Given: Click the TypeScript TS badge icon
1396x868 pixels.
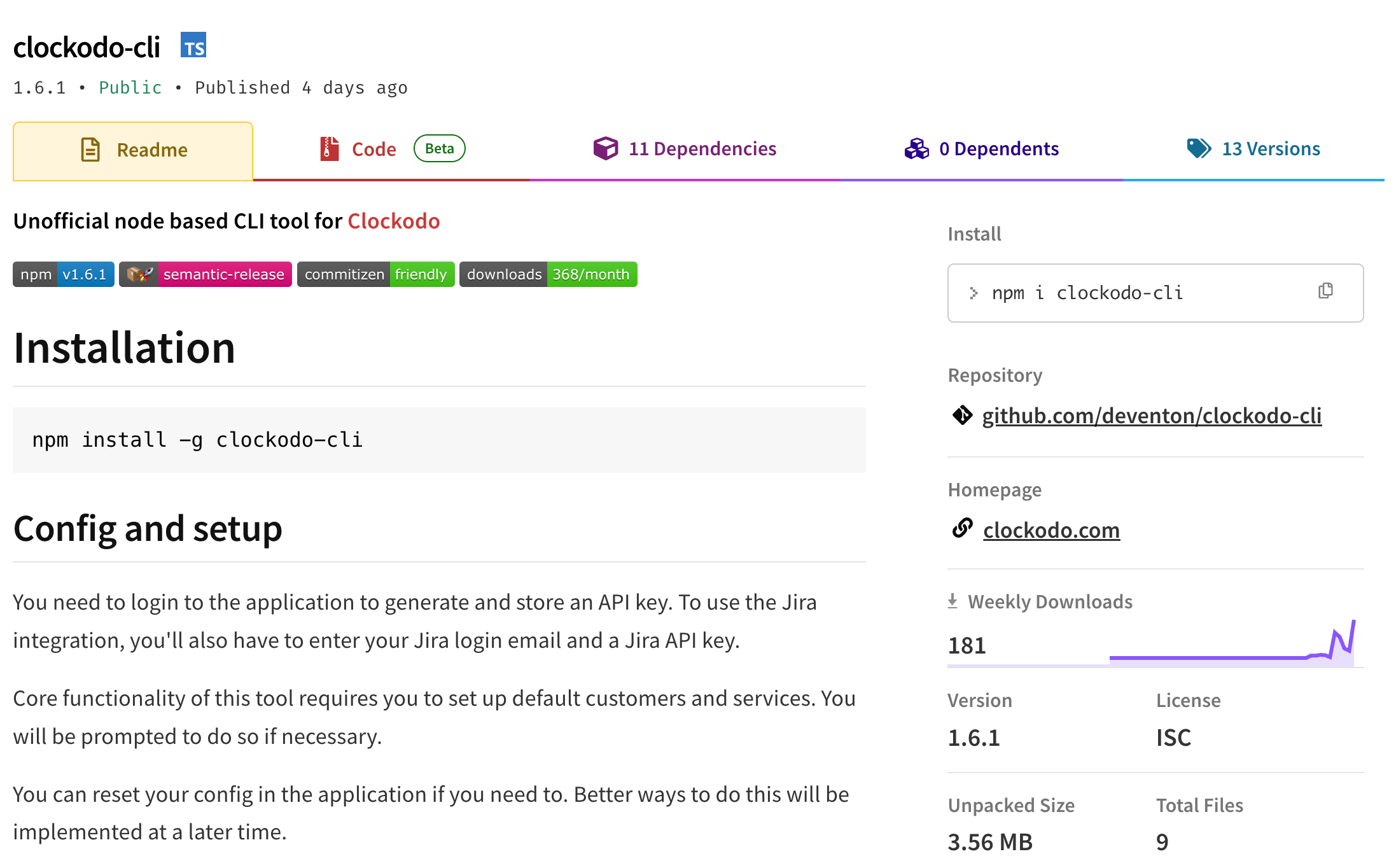Looking at the screenshot, I should (x=193, y=45).
